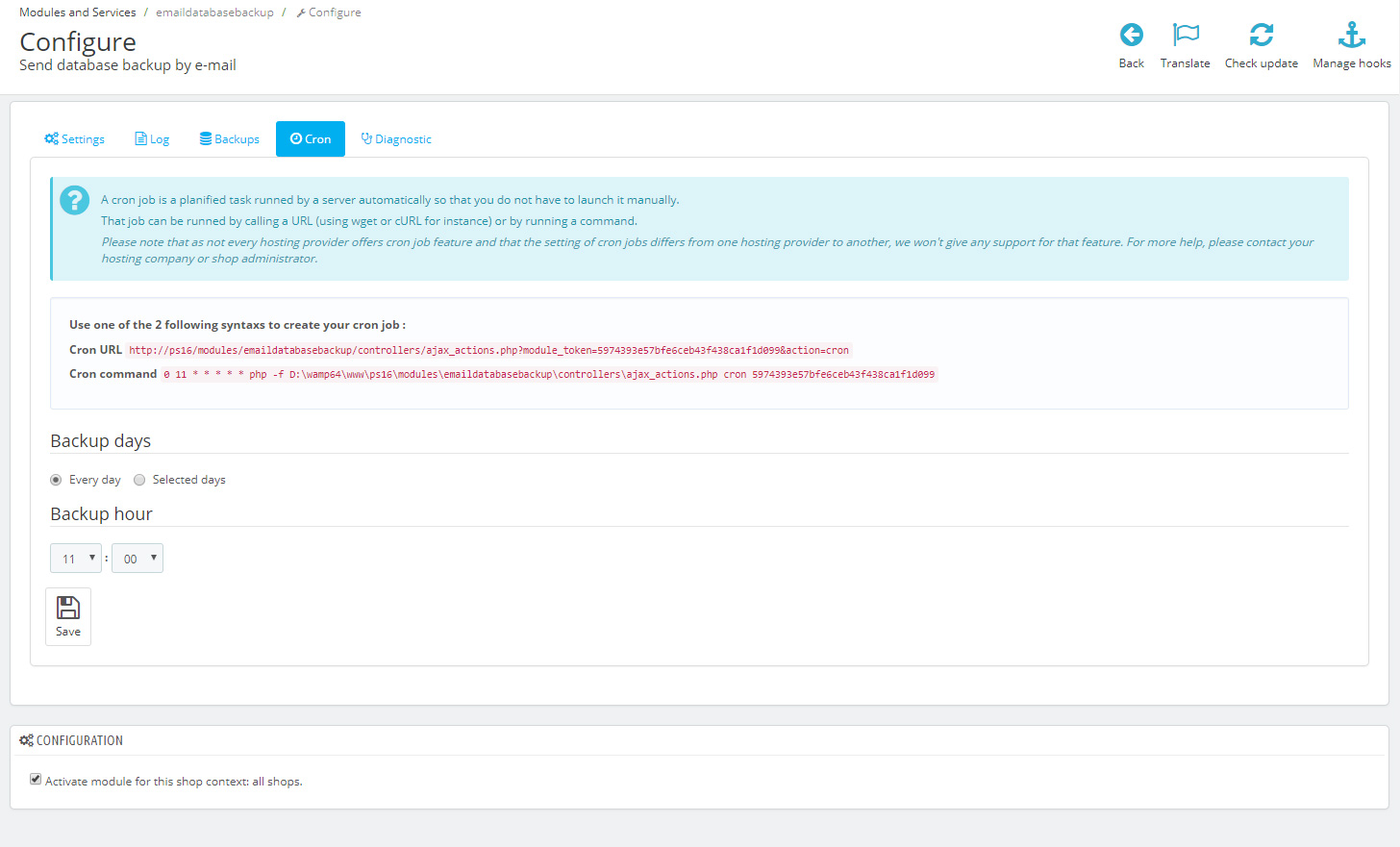
Task: Choose the Selected days radio option
Action: point(139,480)
